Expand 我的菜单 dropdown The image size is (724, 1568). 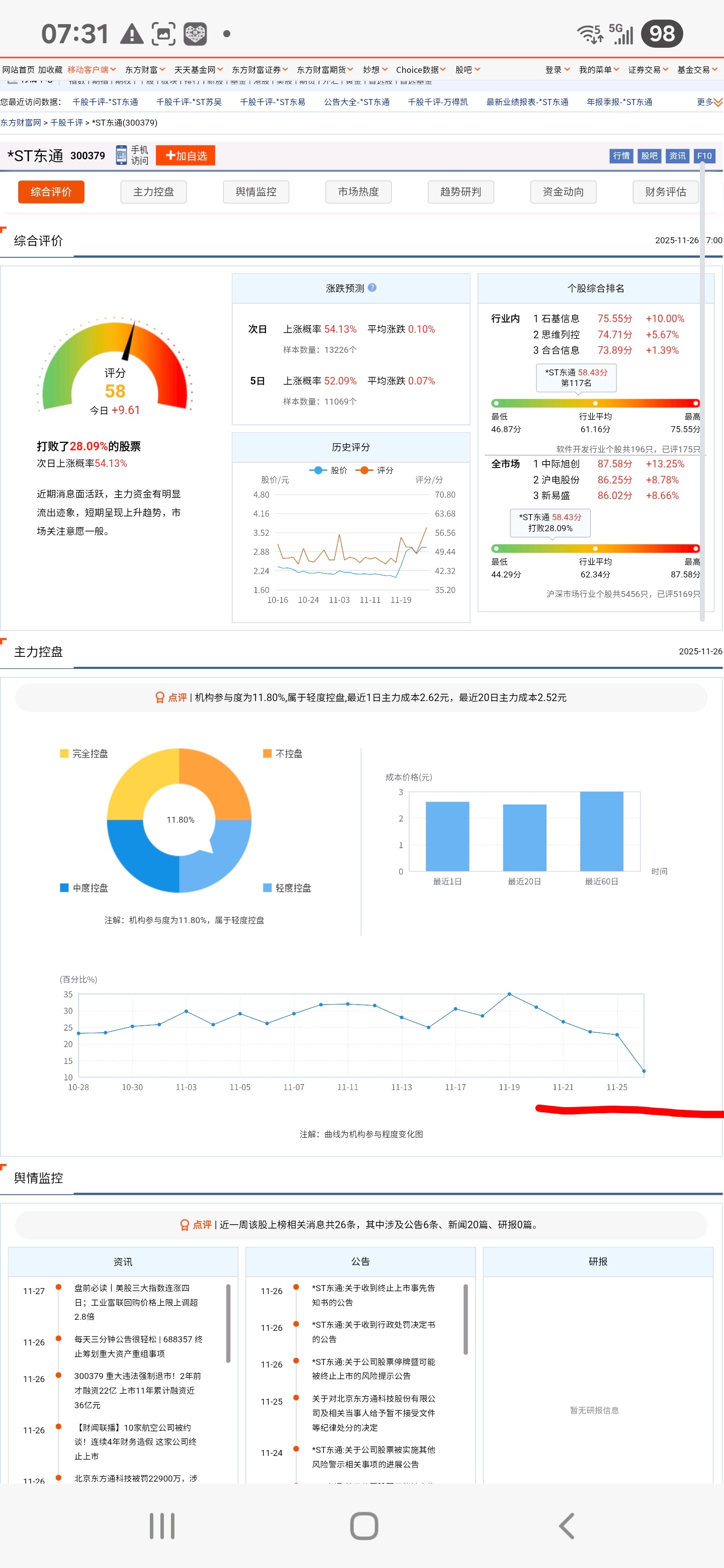[599, 69]
